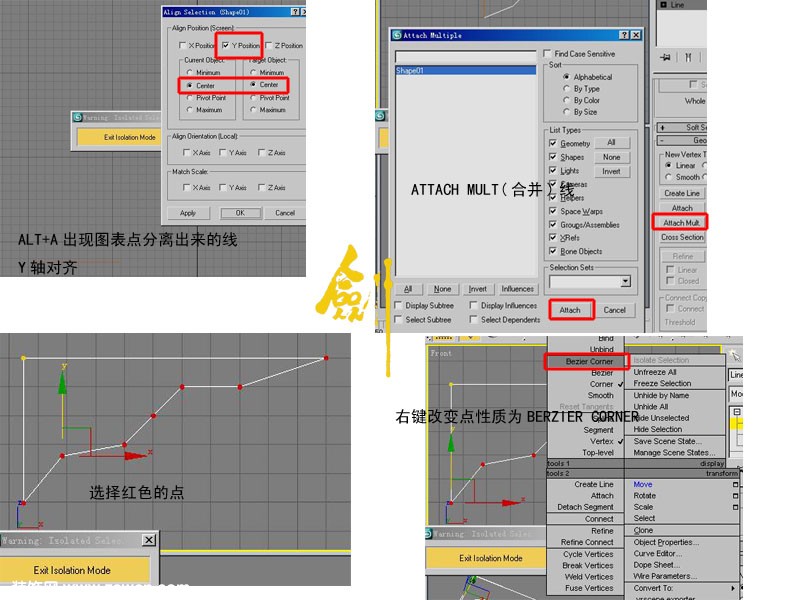Click the Attach button in Attach Multiple dialog
This screenshot has height=600, width=800.
point(570,310)
